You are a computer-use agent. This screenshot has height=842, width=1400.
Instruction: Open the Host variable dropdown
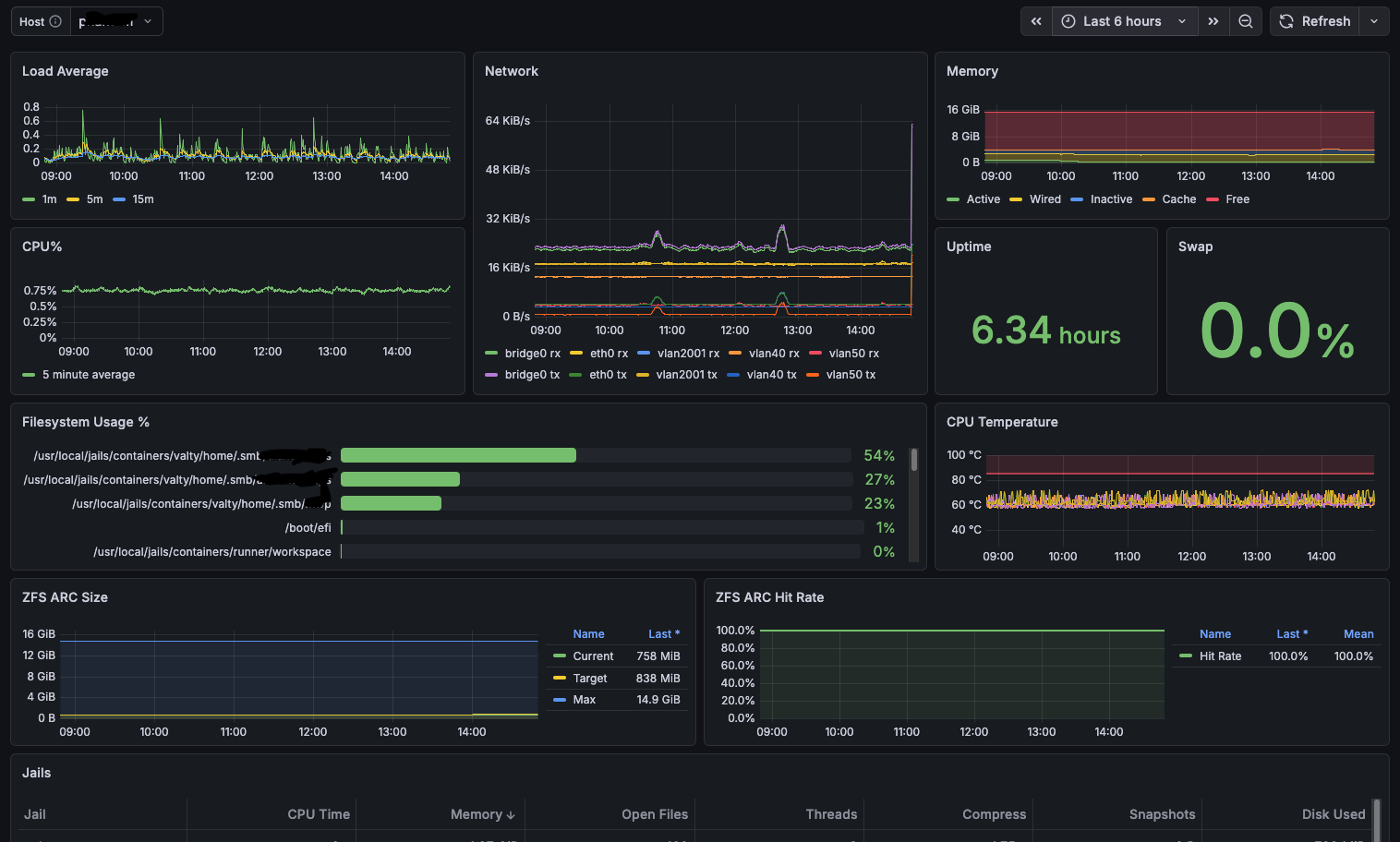tap(116, 21)
